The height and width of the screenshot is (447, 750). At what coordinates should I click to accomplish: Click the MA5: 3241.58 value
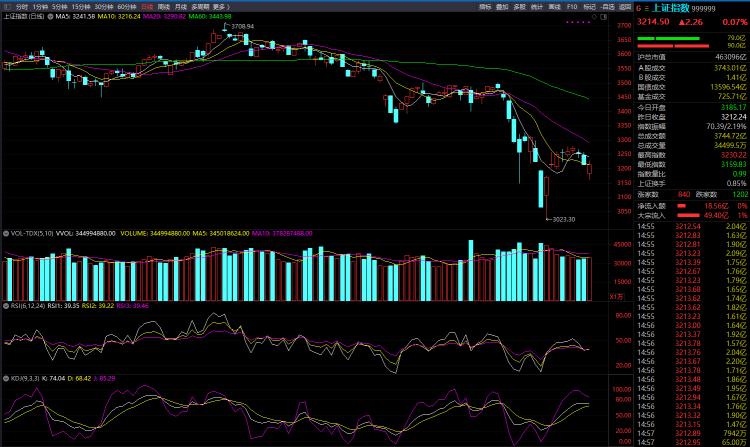click(75, 16)
